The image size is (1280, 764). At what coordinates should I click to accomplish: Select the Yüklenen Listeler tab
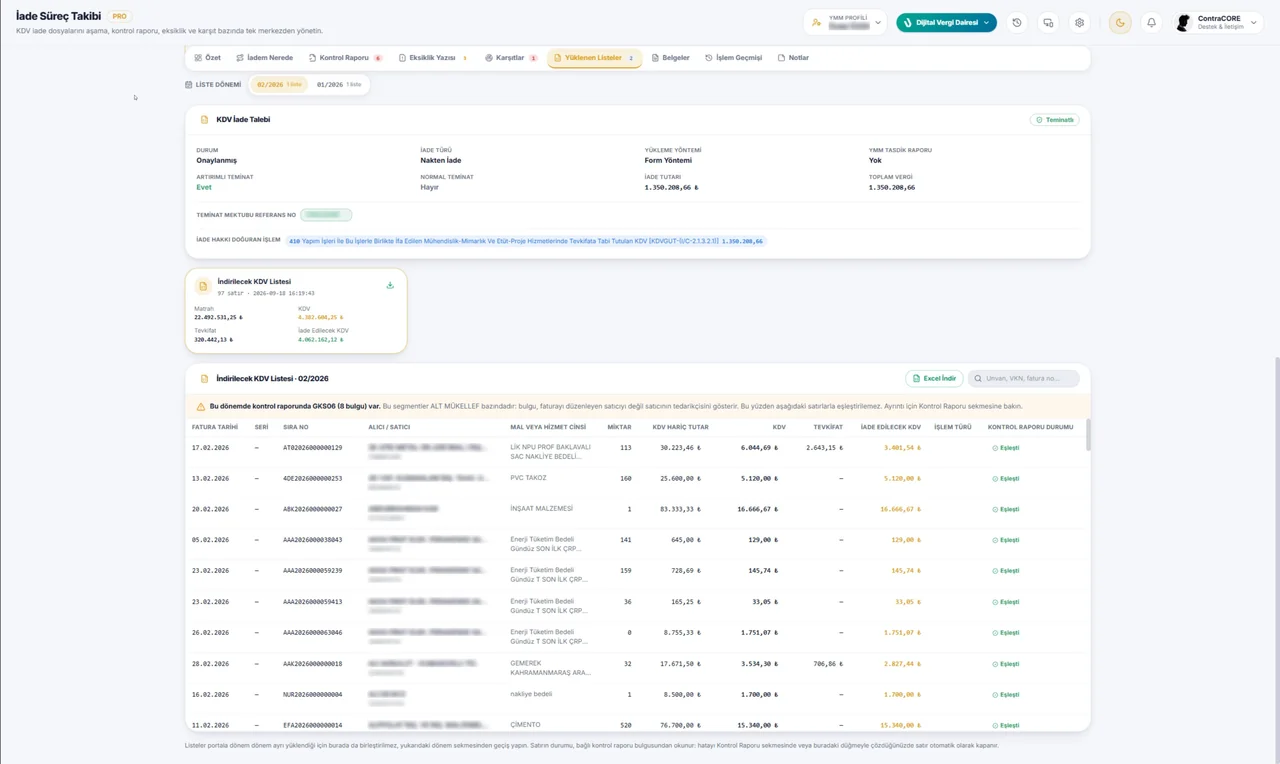(x=594, y=58)
